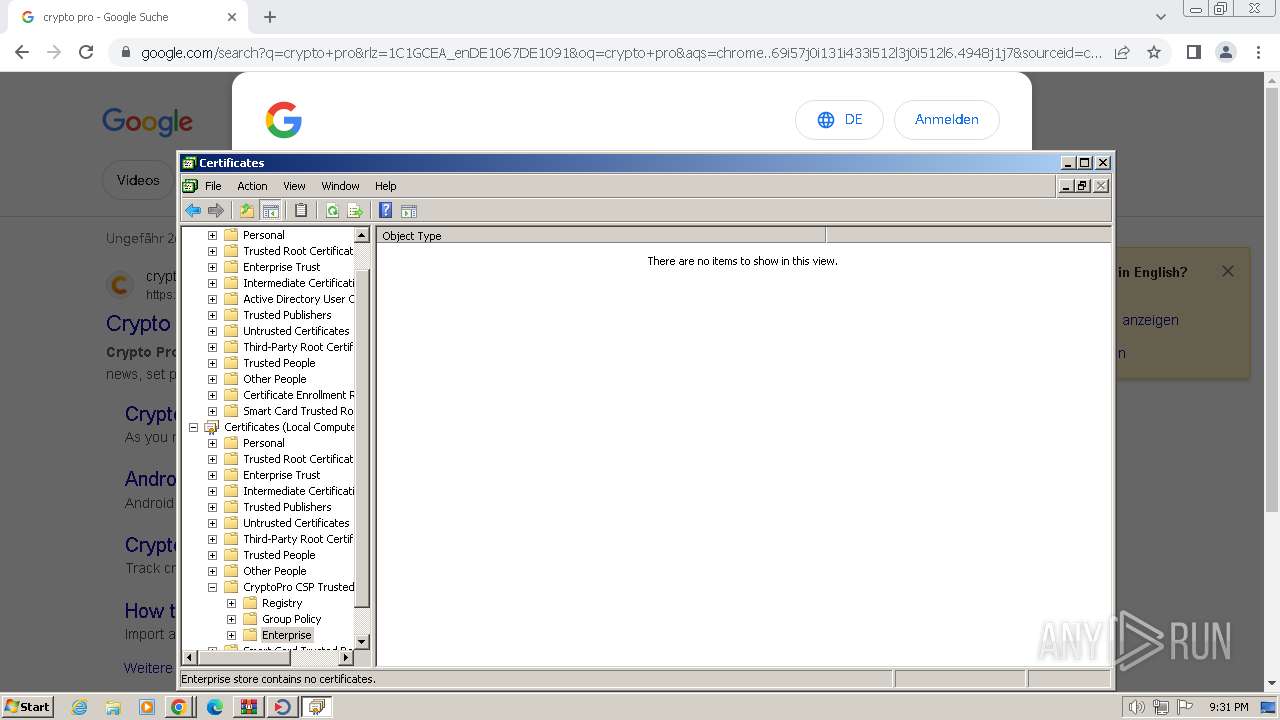Image resolution: width=1280 pixels, height=720 pixels.
Task: Click the Object Type column header
Action: tap(601, 236)
